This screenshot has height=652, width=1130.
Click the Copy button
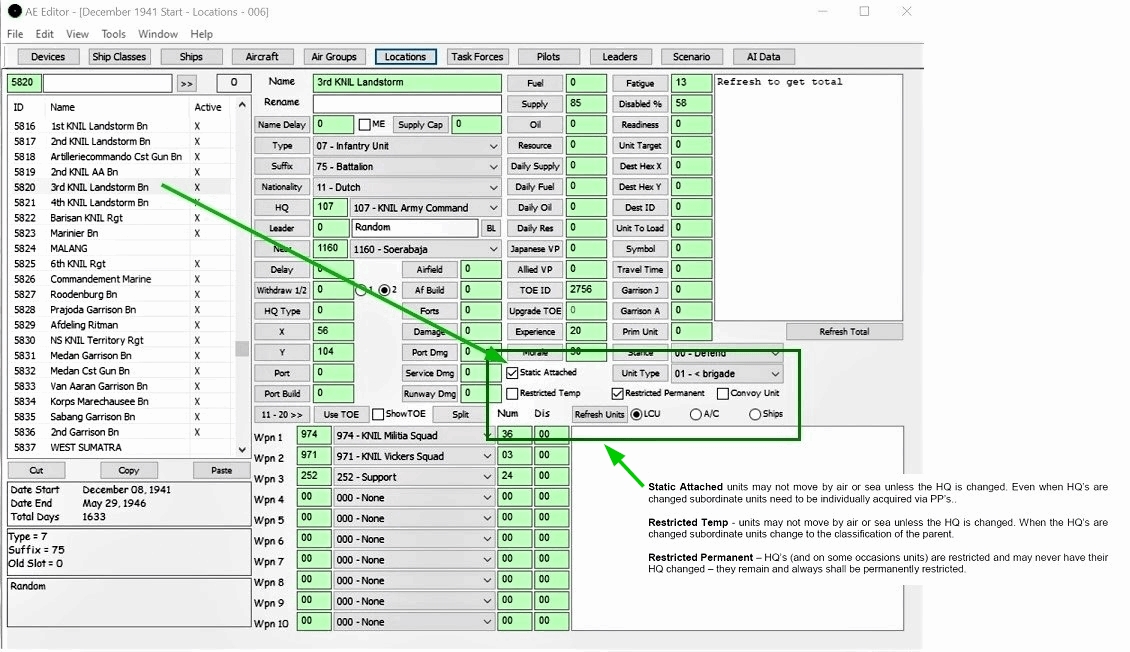(129, 470)
